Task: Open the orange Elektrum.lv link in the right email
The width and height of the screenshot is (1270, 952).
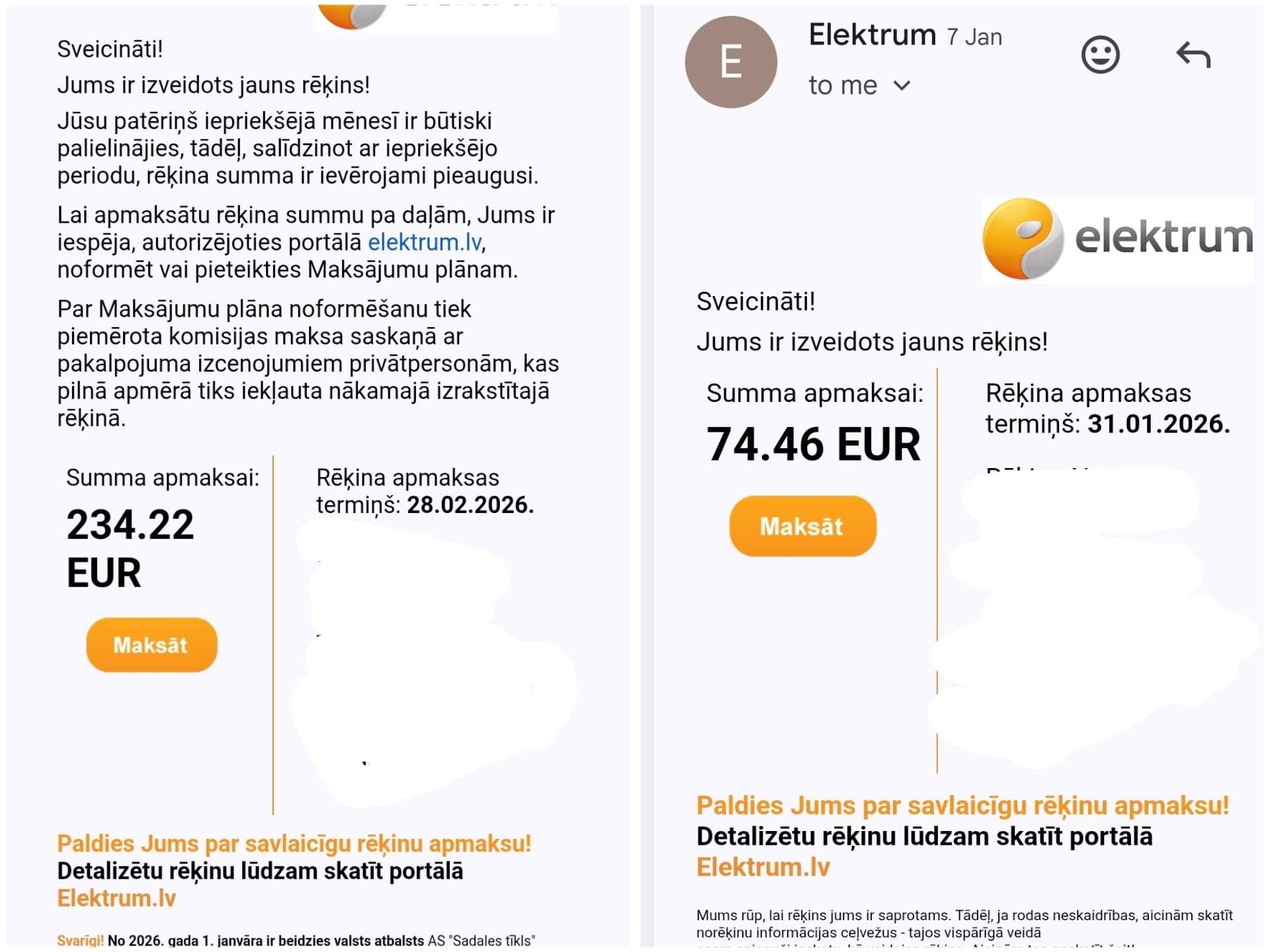Action: click(763, 867)
